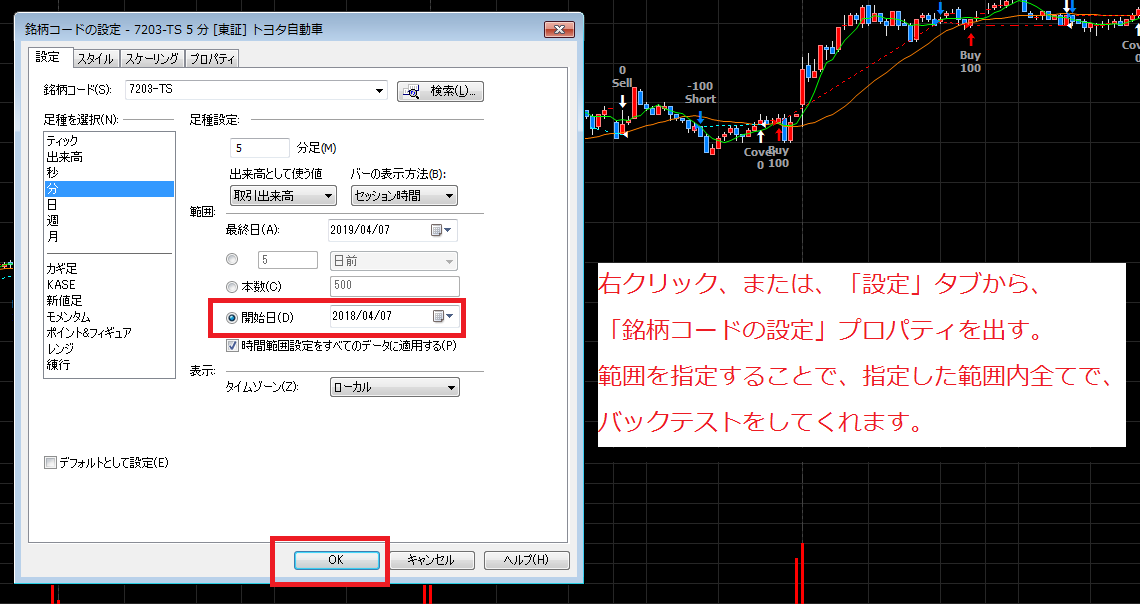Click the キャンセル button
Screen dimensions: 1140x604
pos(432,560)
